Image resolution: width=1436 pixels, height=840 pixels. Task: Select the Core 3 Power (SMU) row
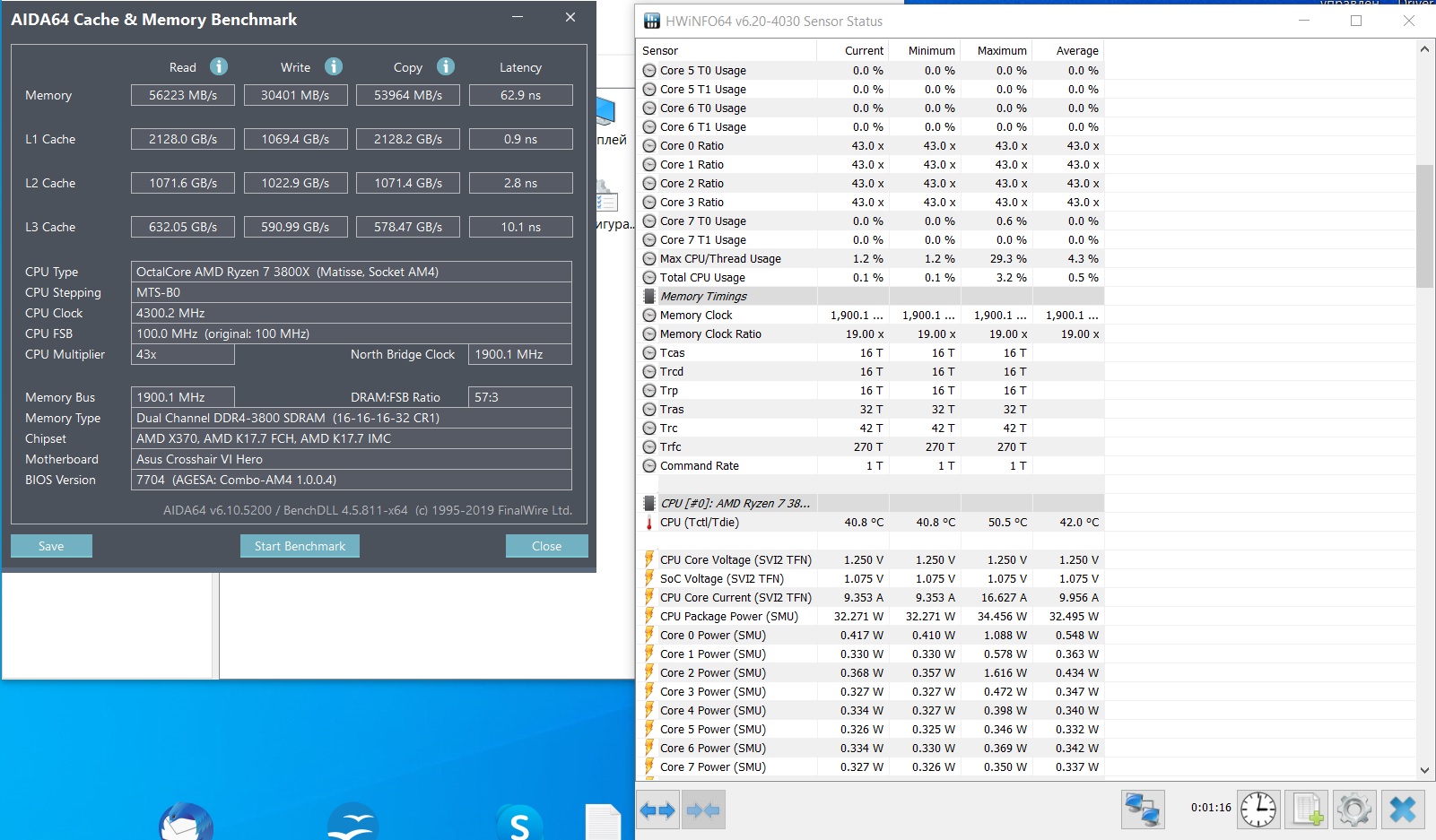[870, 691]
